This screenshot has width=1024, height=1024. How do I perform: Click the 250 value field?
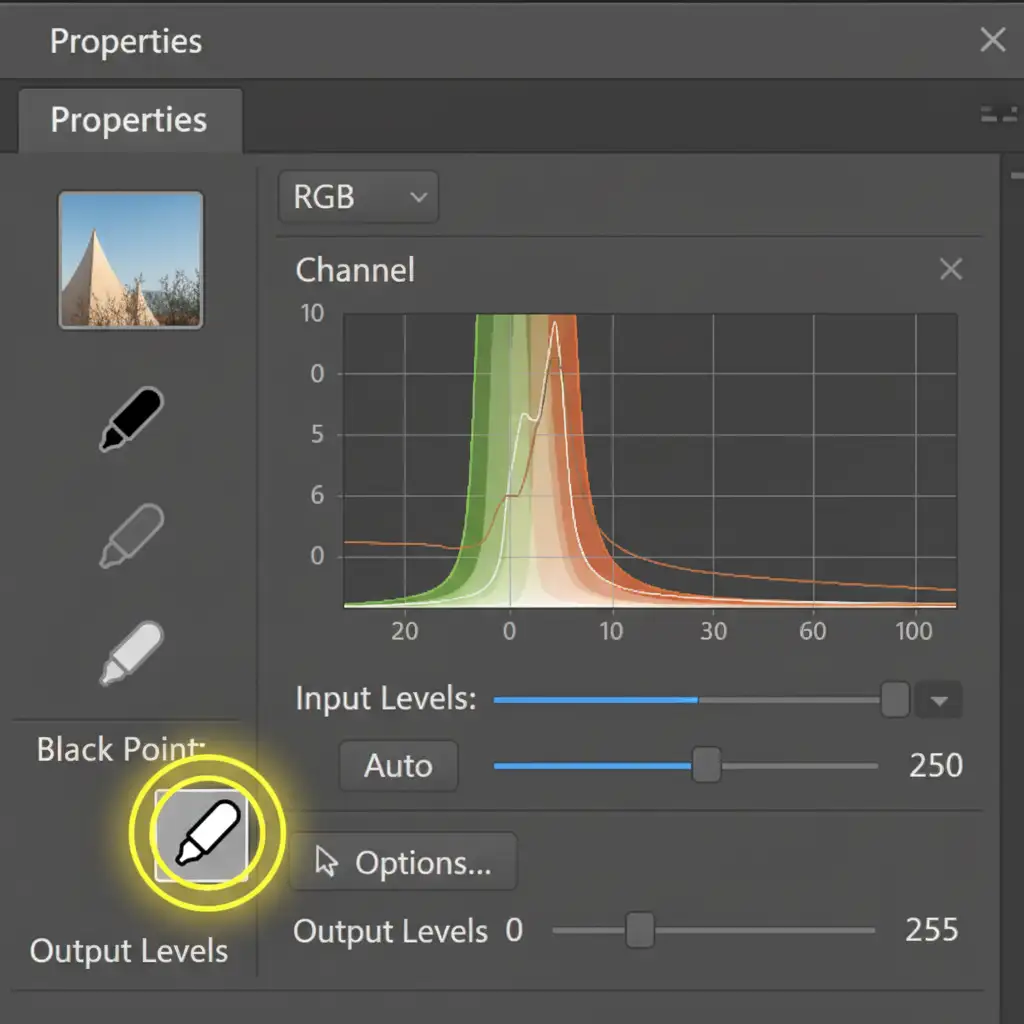tap(935, 766)
